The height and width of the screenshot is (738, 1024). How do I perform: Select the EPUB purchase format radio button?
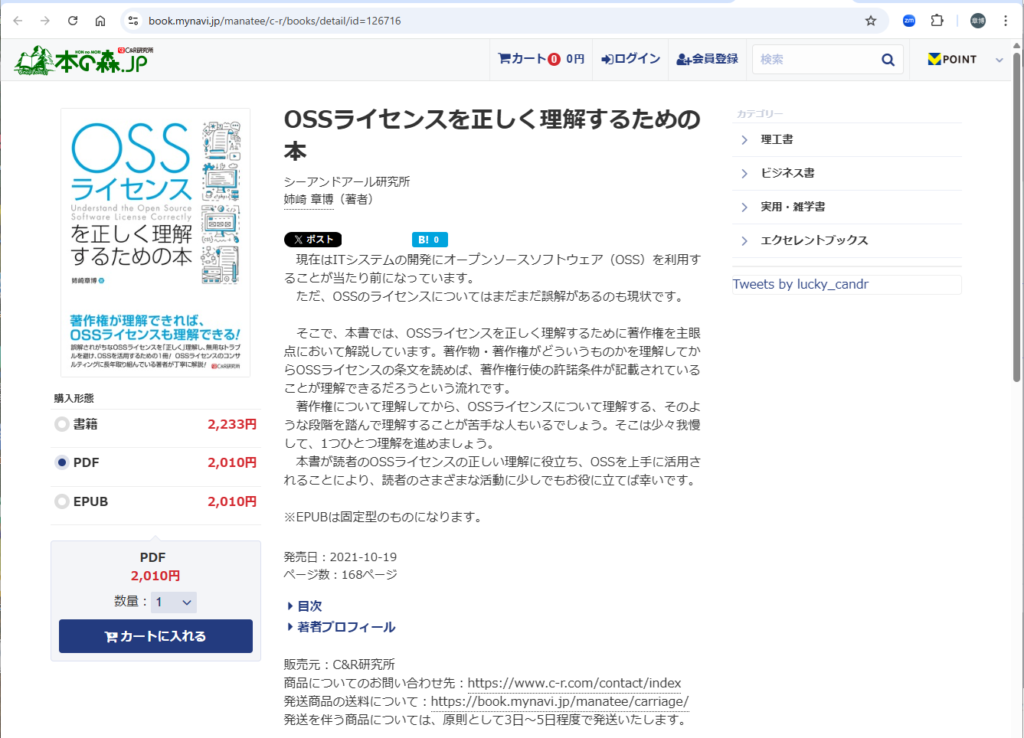click(62, 501)
